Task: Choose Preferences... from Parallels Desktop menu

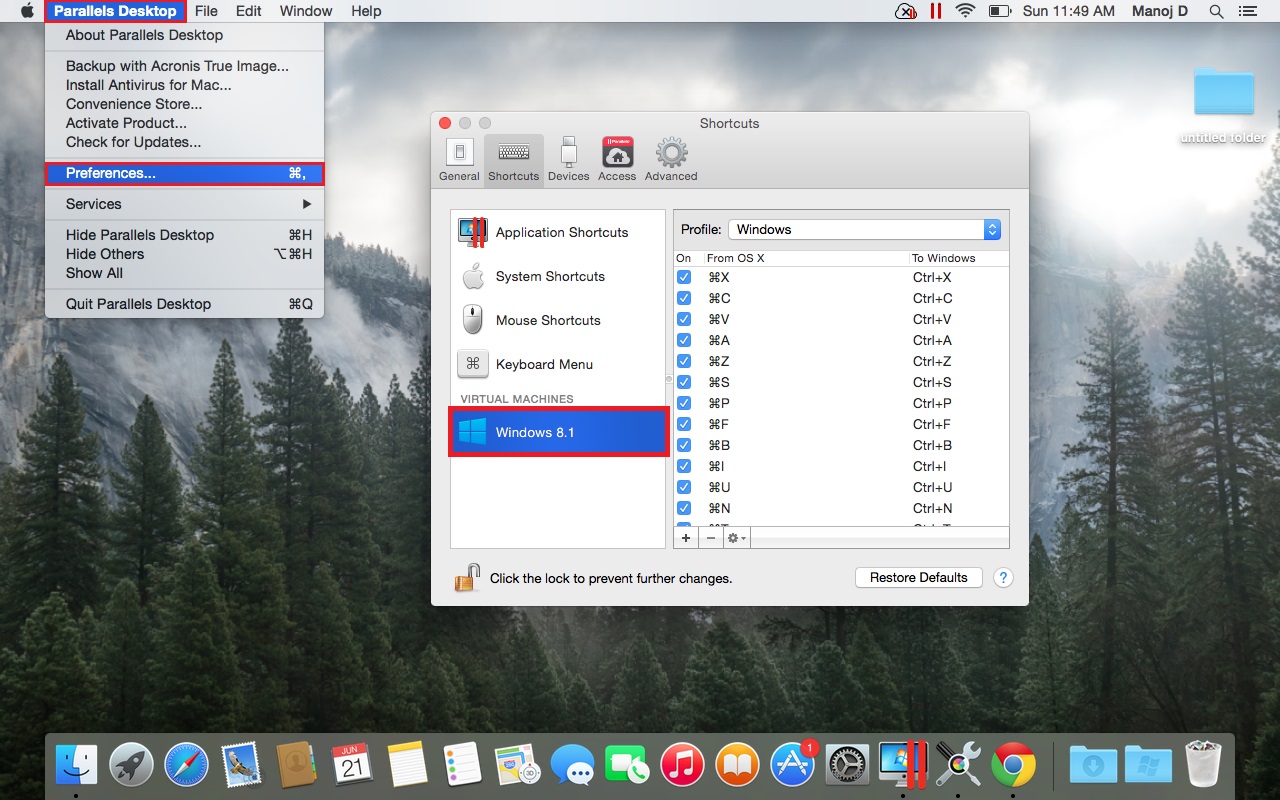Action: pyautogui.click(x=184, y=173)
